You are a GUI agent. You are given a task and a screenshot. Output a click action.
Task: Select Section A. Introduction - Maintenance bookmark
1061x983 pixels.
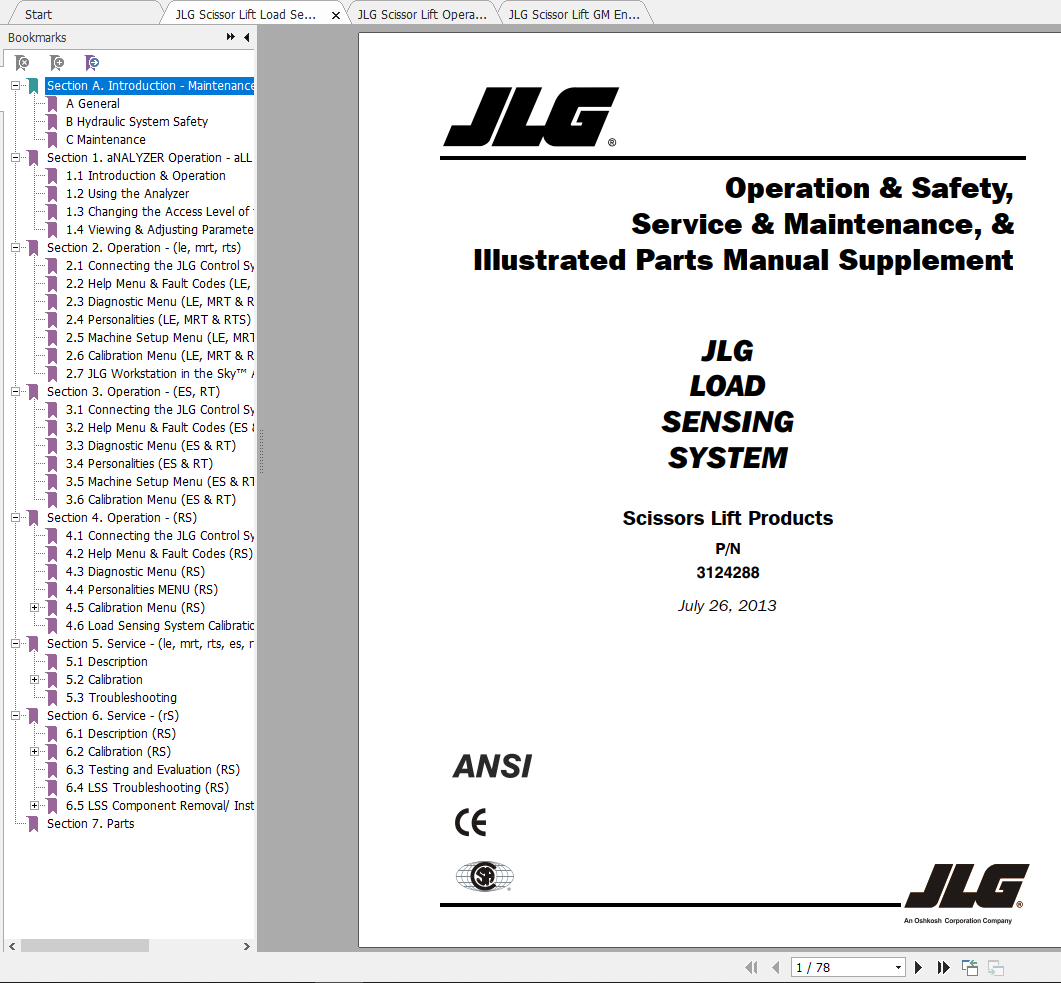pos(150,86)
